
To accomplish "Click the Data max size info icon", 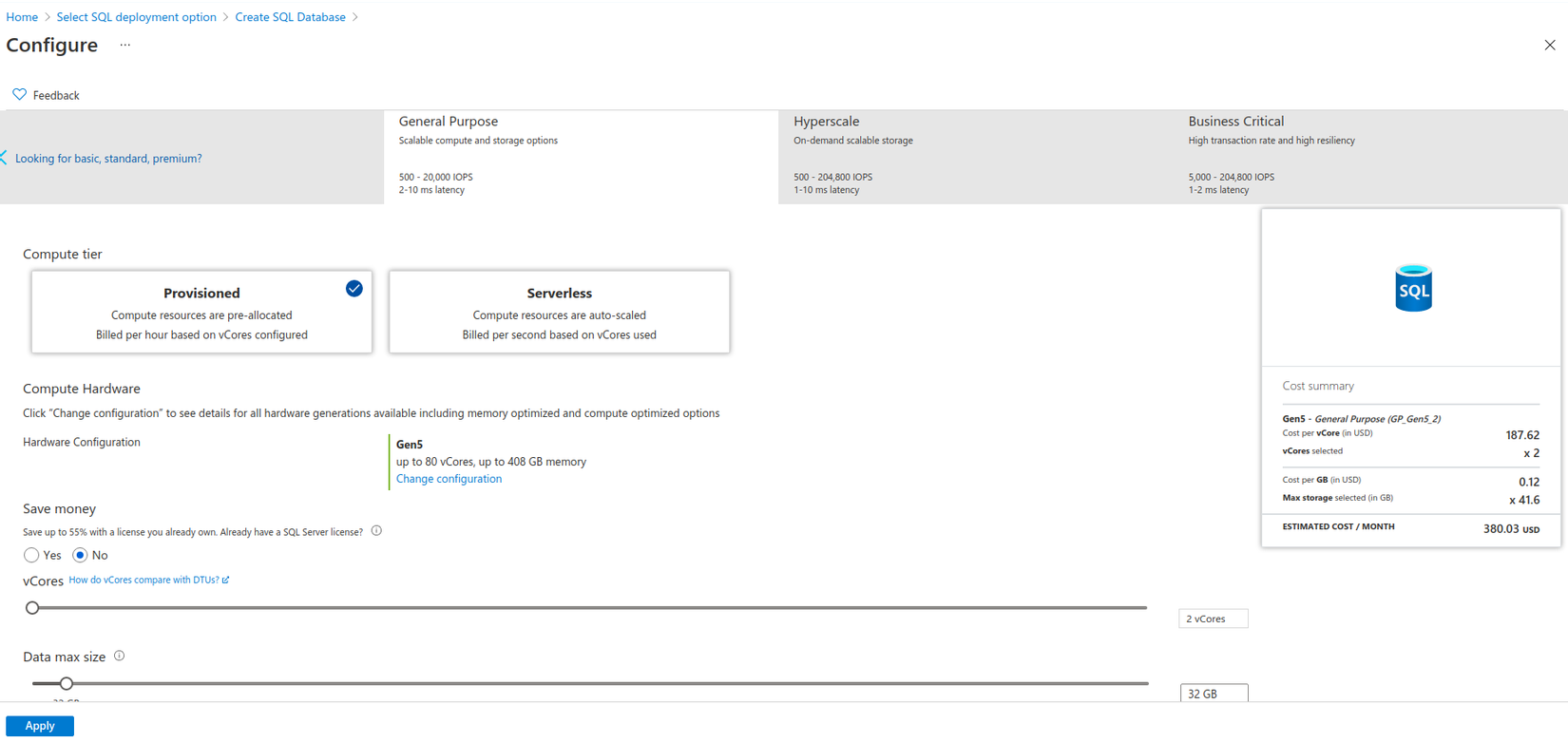I will (x=119, y=656).
